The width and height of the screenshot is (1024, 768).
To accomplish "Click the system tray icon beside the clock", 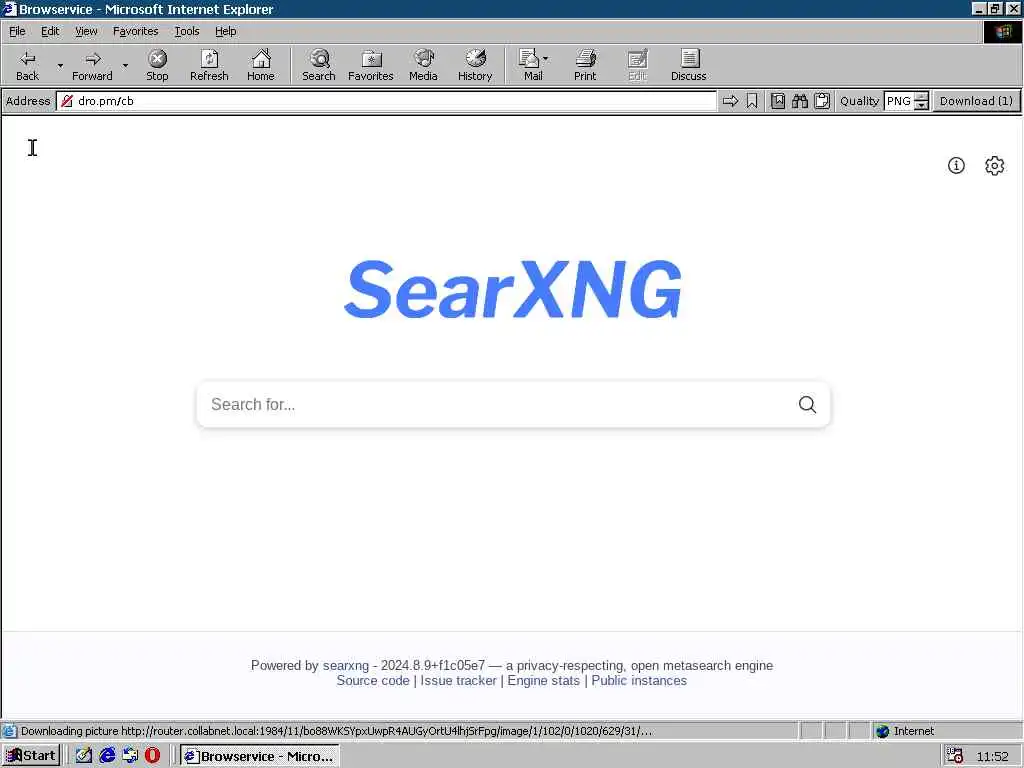I will click(954, 756).
